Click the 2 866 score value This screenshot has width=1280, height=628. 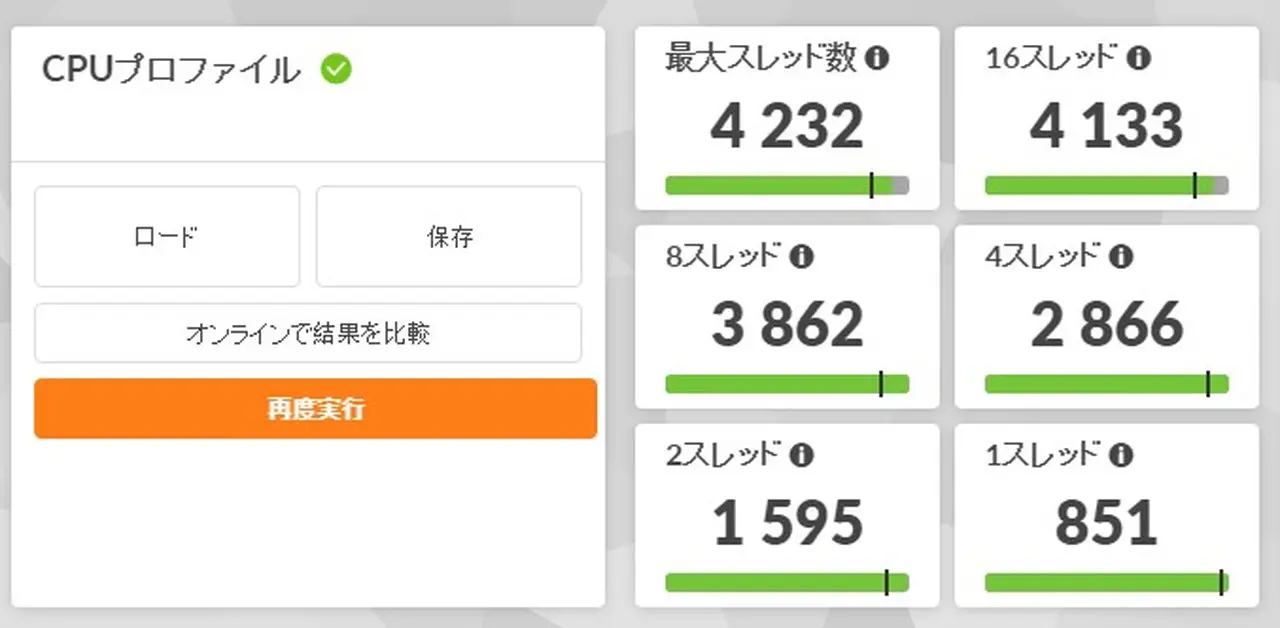(1106, 325)
